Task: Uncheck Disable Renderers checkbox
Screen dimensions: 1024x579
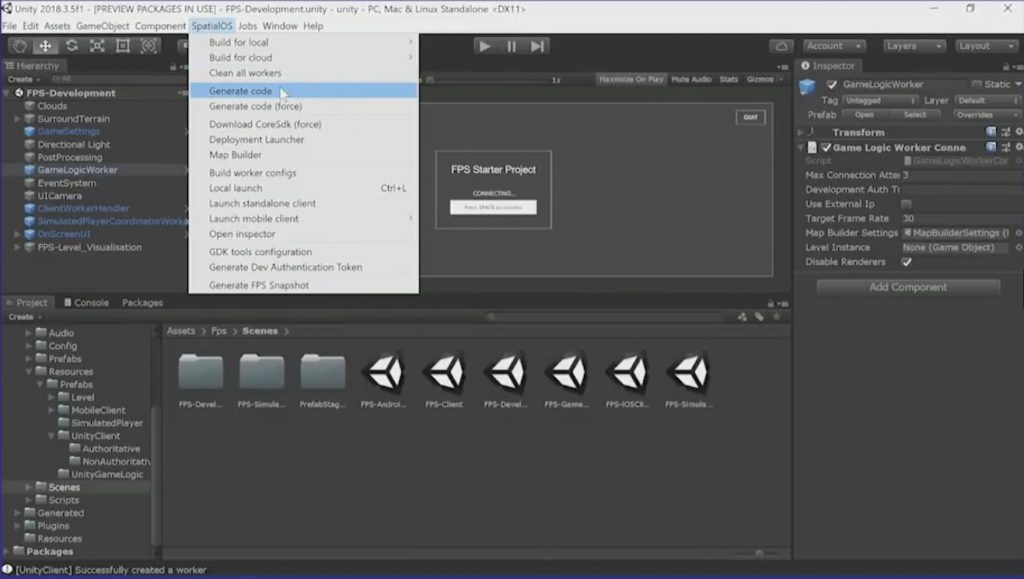Action: 906,262
